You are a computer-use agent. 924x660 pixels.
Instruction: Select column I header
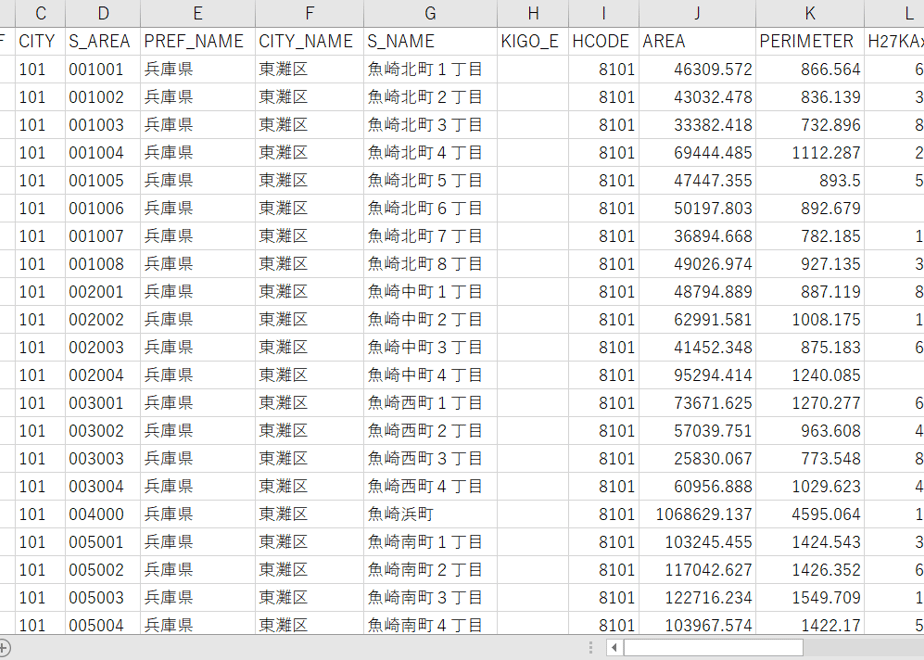coord(603,13)
